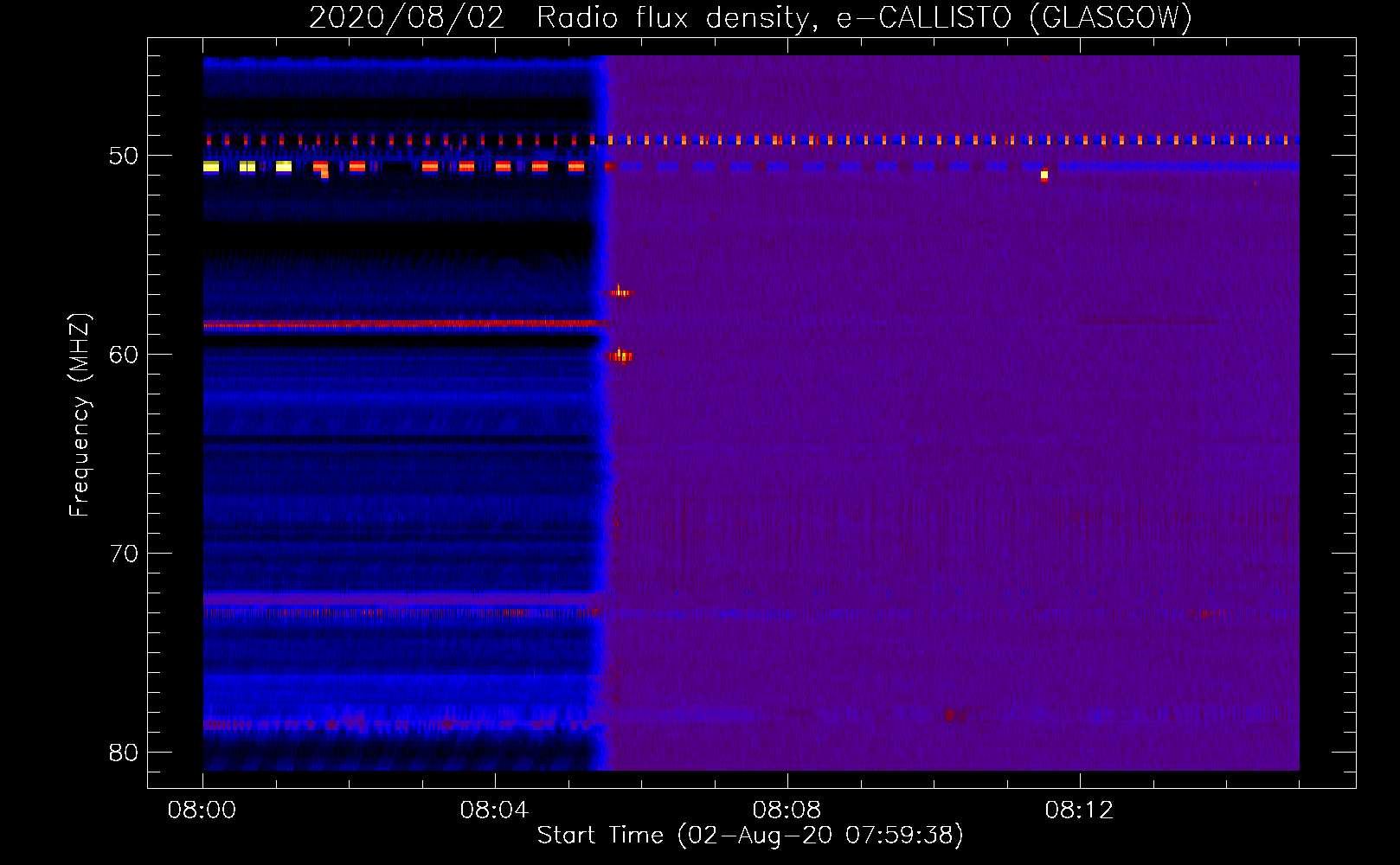1400x865 pixels.
Task: Click the 50 frequency tick label
Action: tap(124, 156)
